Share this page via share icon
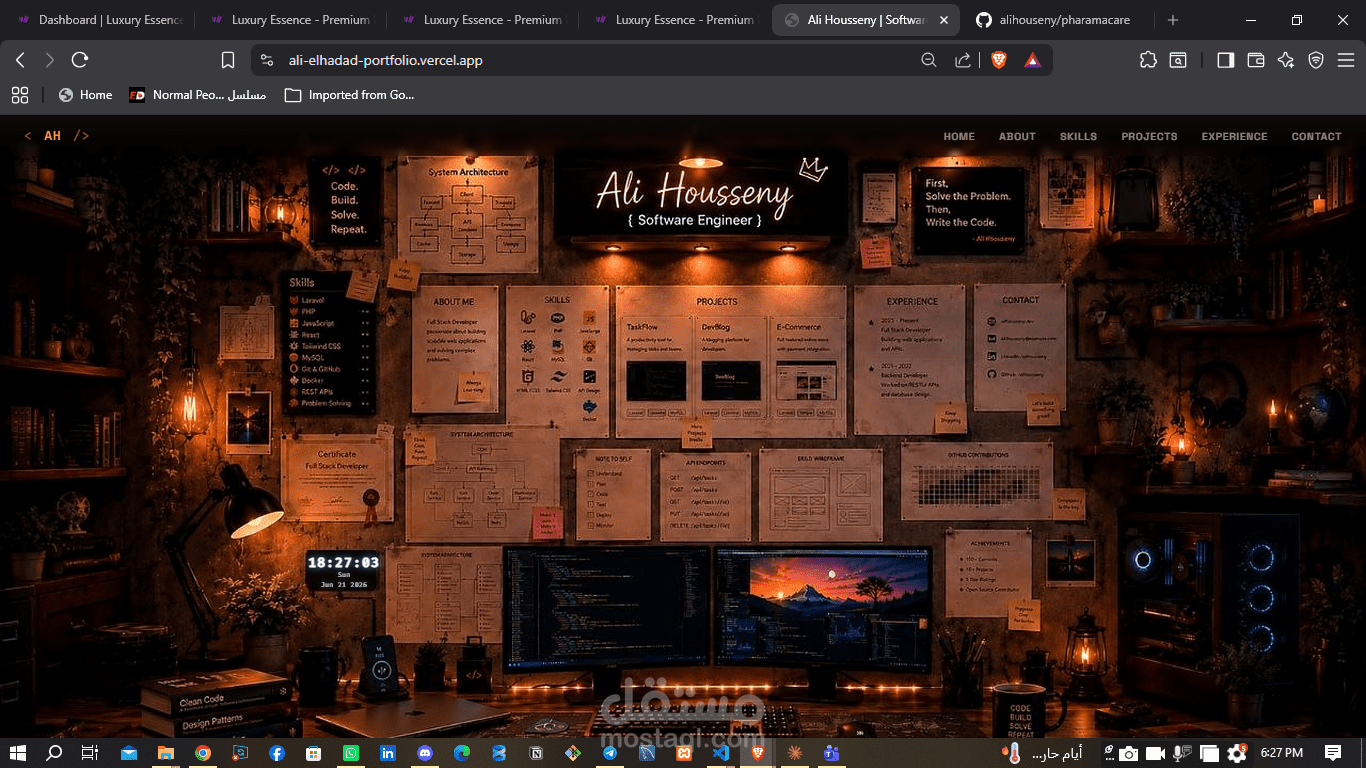Screen dimensions: 1366x768 tap(963, 60)
